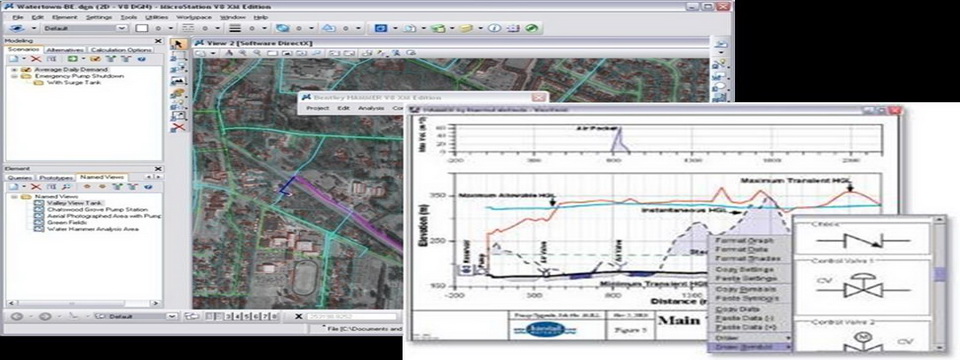The width and height of the screenshot is (960, 360).
Task: Delete scenario with red X in Modeling panel
Action: pyautogui.click(x=37, y=59)
